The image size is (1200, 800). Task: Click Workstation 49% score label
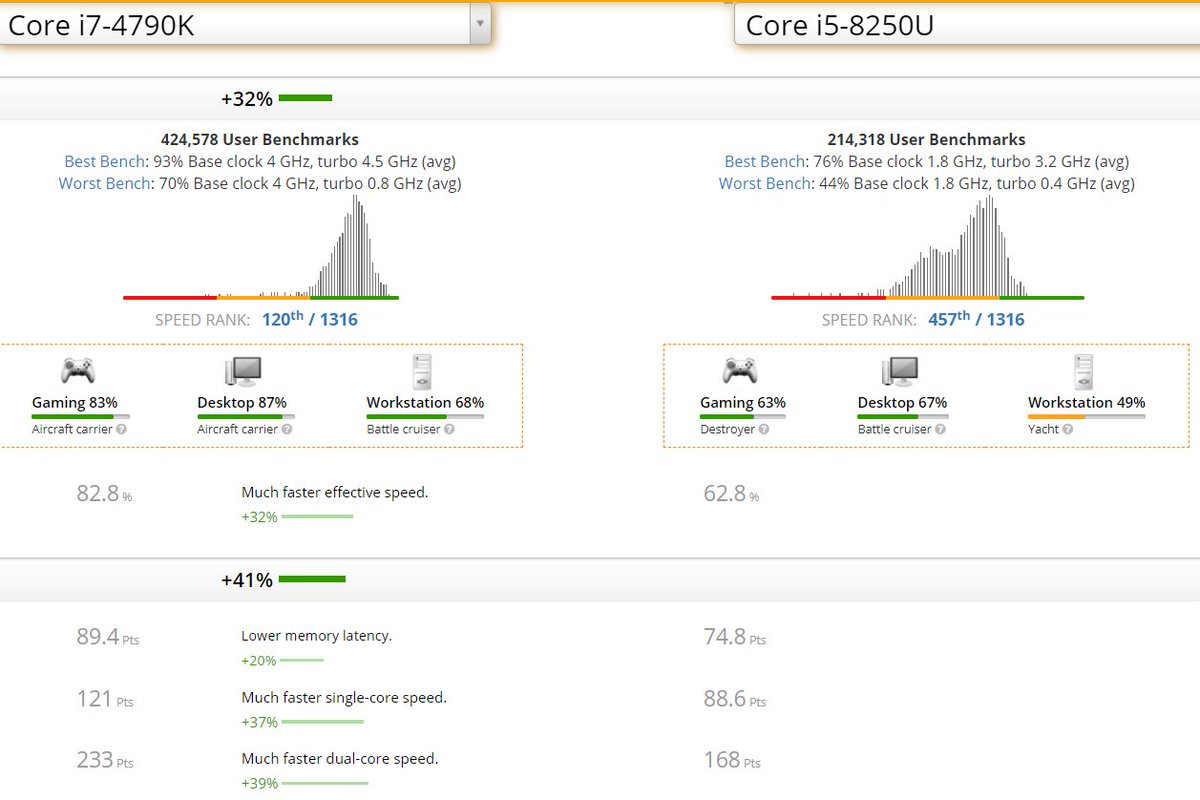point(1087,403)
